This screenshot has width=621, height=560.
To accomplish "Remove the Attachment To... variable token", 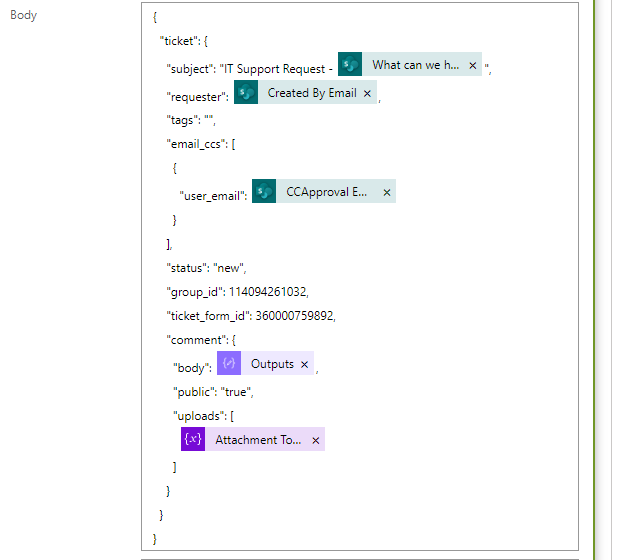I will point(316,439).
